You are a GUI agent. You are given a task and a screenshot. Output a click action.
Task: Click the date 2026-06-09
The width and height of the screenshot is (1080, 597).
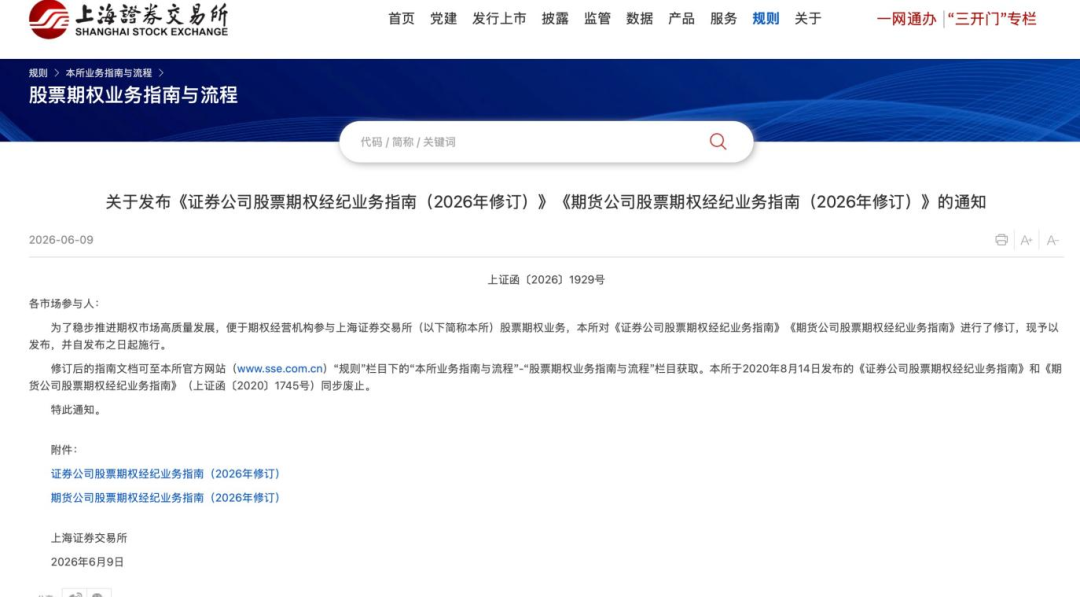tap(61, 240)
